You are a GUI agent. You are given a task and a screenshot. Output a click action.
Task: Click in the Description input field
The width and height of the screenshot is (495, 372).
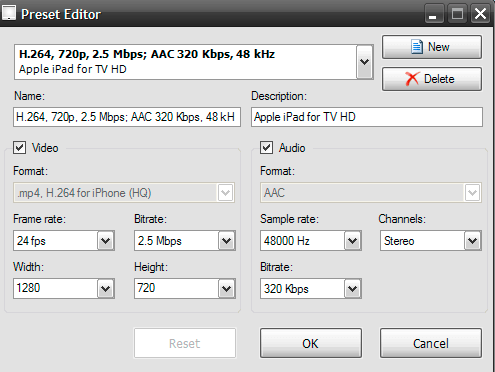pyautogui.click(x=367, y=117)
